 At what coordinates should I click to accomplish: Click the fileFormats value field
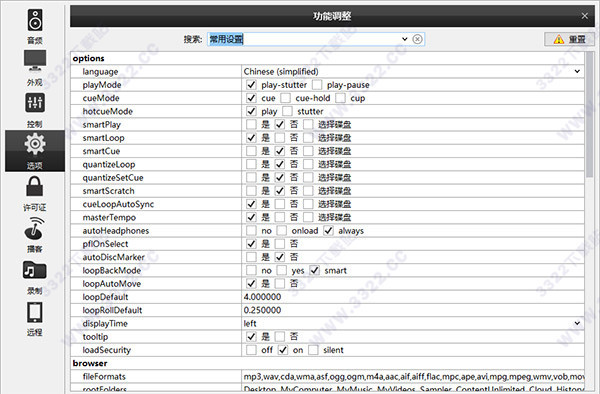point(412,377)
